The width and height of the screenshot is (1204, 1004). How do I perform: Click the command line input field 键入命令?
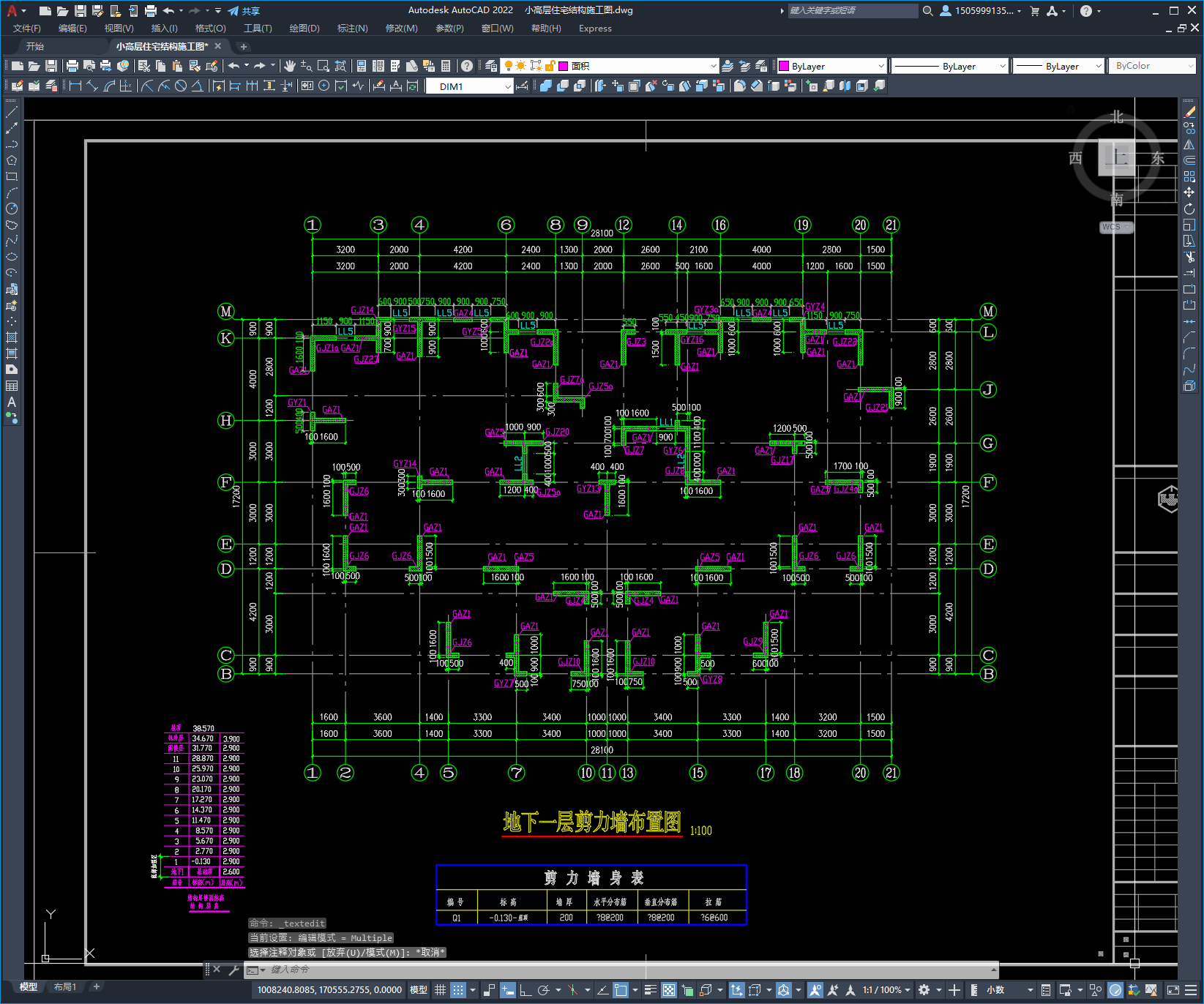tap(622, 970)
